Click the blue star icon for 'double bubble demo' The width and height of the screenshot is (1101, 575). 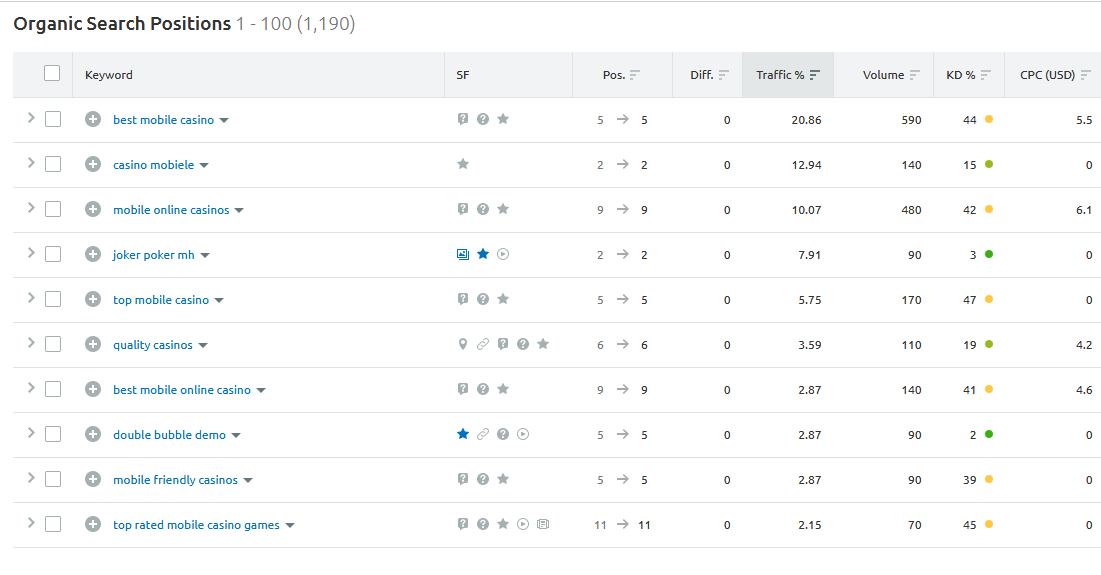point(463,435)
